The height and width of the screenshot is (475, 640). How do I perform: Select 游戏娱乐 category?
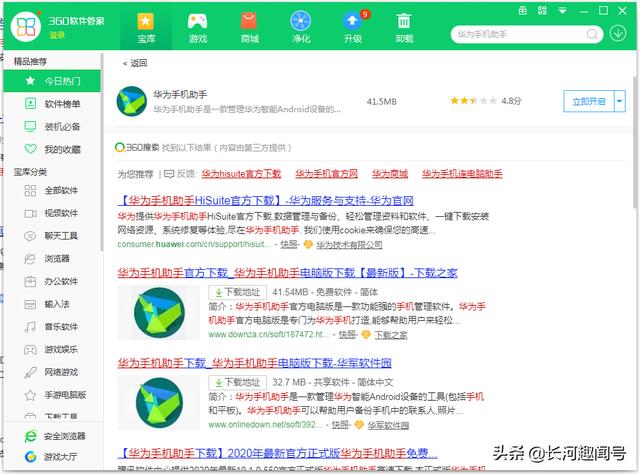tap(52, 349)
